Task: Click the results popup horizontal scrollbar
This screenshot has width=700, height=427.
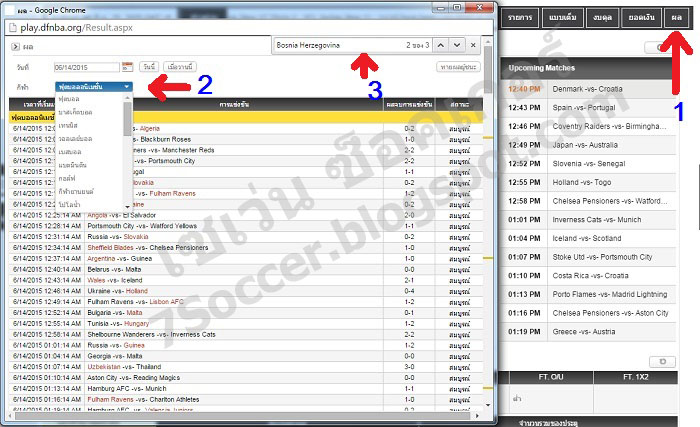Action: [243, 416]
